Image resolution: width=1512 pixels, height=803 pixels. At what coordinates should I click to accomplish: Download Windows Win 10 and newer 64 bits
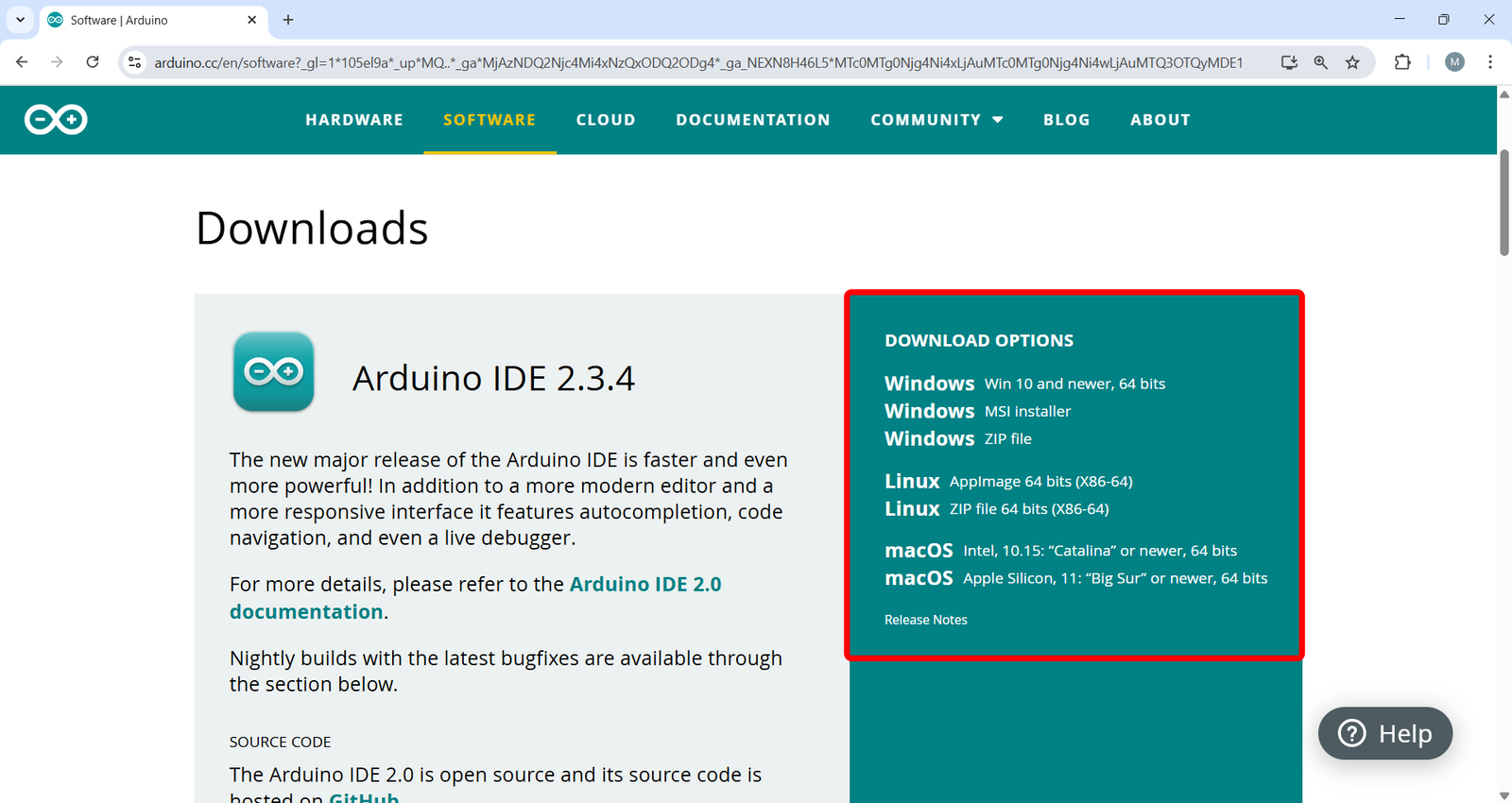1025,384
